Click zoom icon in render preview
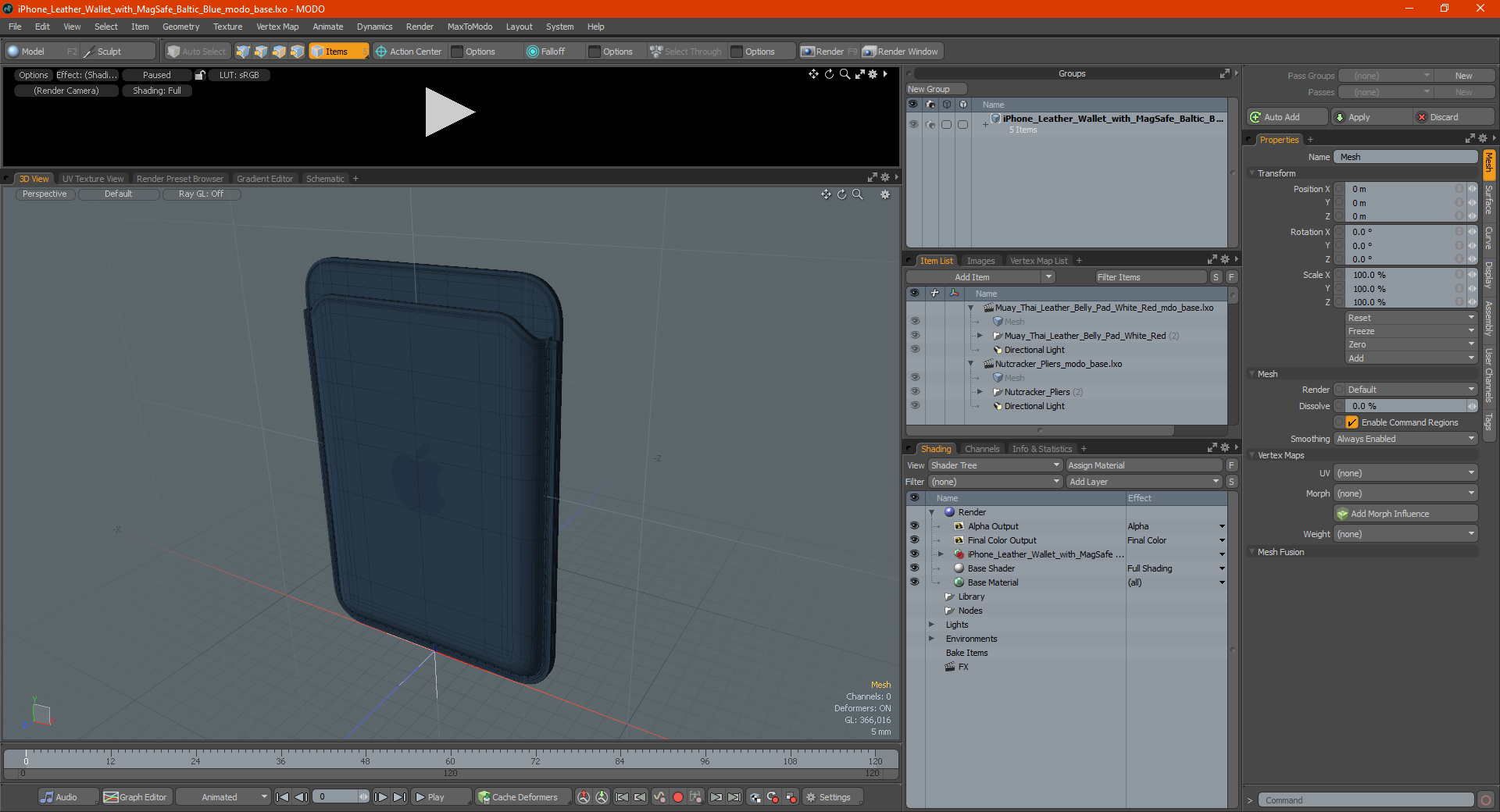This screenshot has height=812, width=1500. click(x=845, y=74)
